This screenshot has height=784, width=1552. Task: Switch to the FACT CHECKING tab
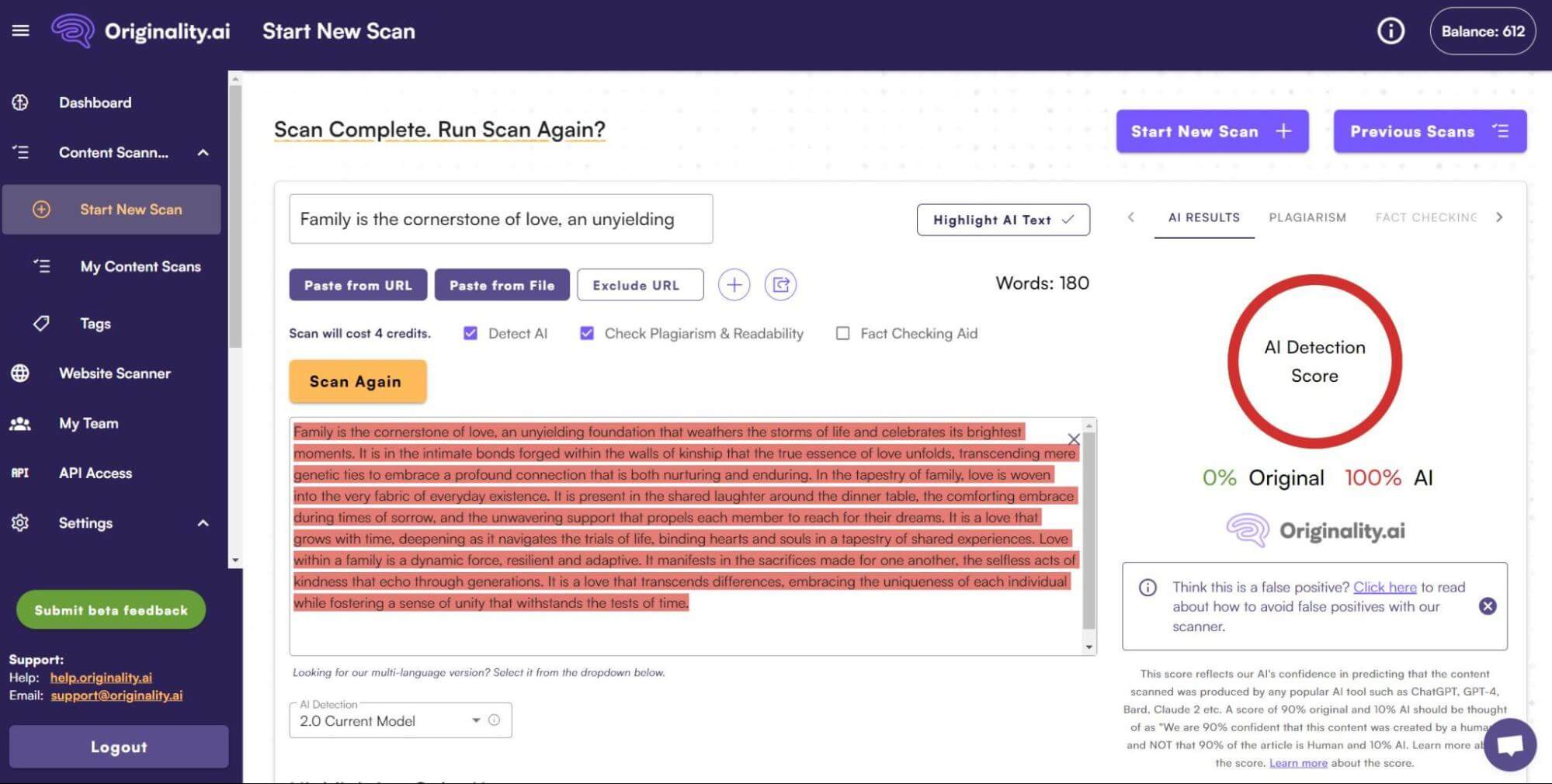1426,217
